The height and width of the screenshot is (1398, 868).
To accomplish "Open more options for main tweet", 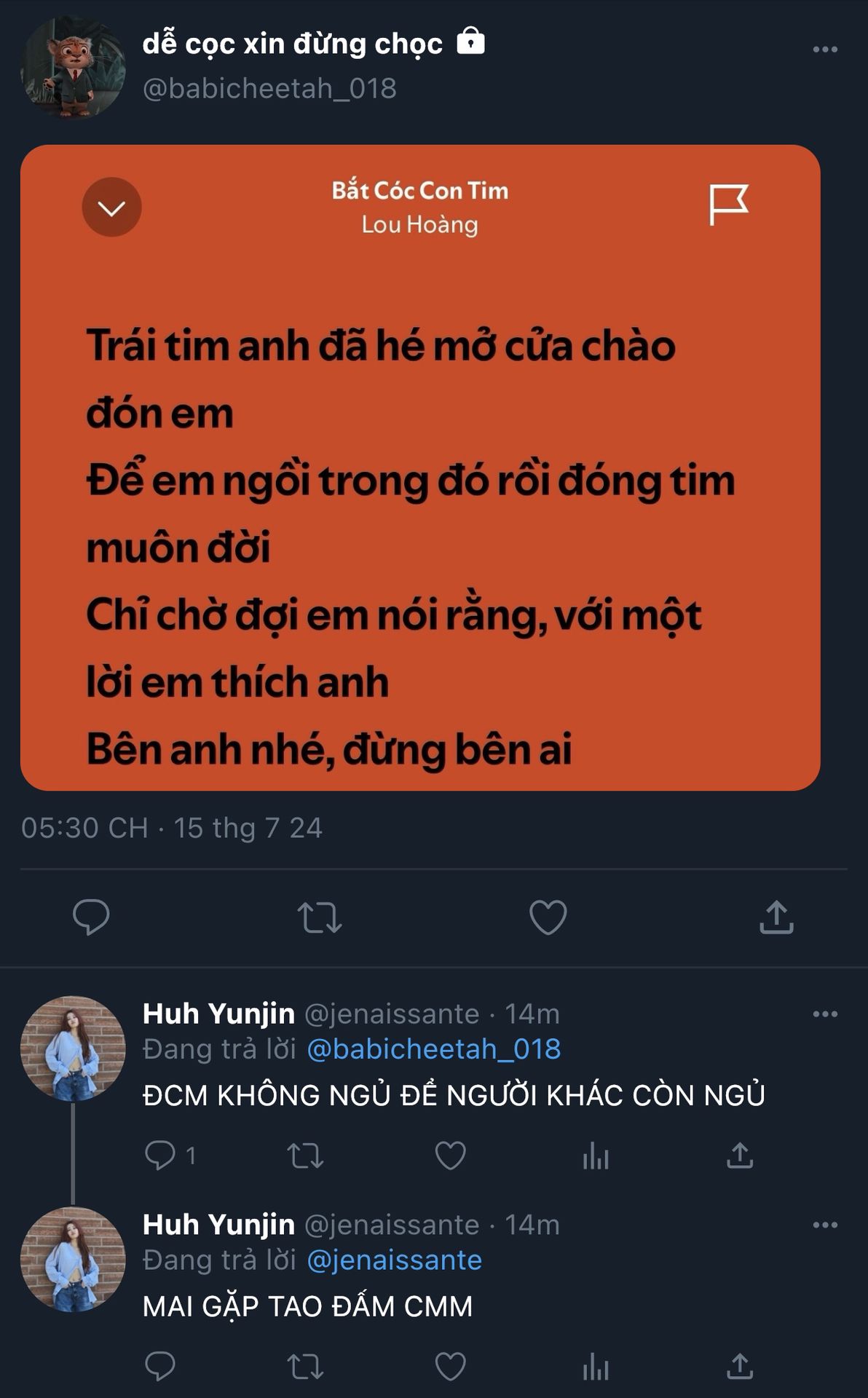I will click(825, 50).
